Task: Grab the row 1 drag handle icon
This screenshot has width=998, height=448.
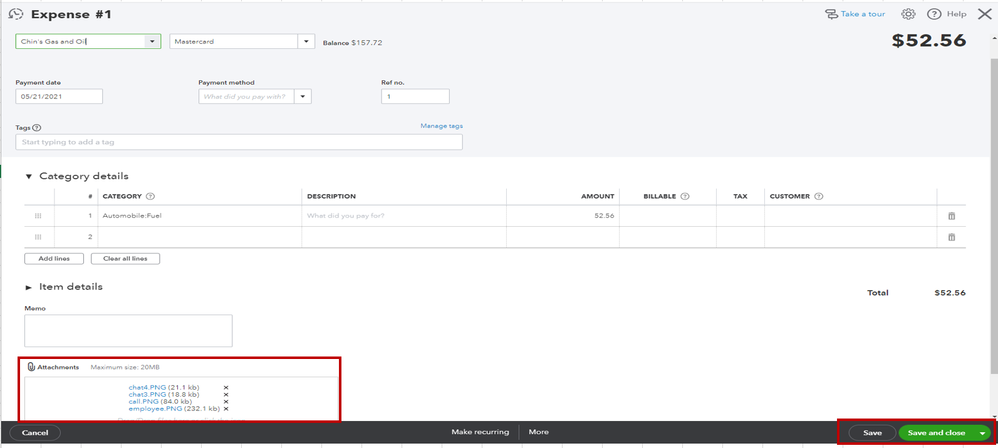Action: click(38, 216)
